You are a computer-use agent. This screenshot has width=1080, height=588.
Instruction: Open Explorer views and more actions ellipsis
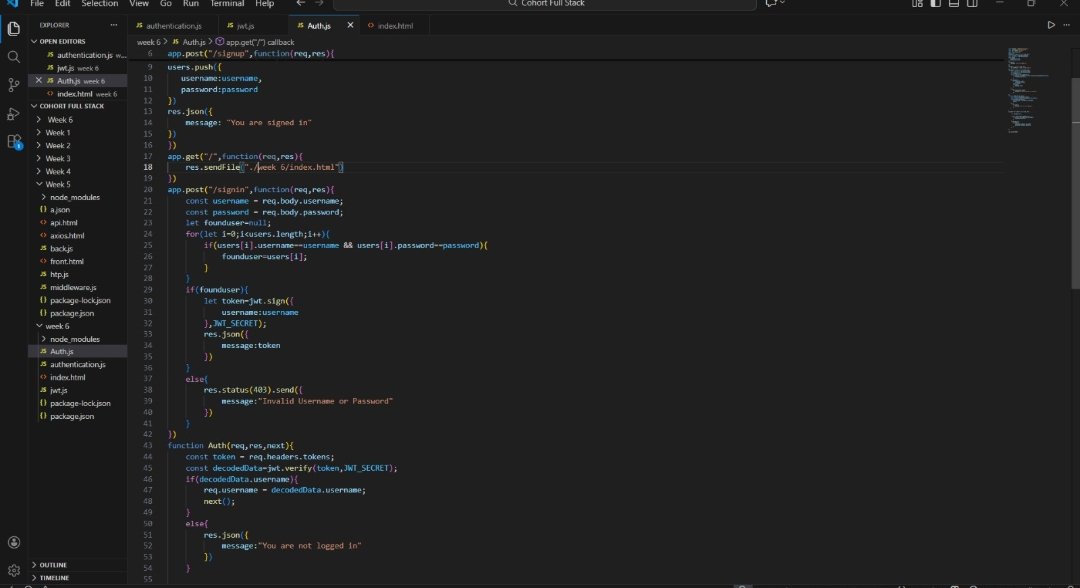(x=114, y=25)
